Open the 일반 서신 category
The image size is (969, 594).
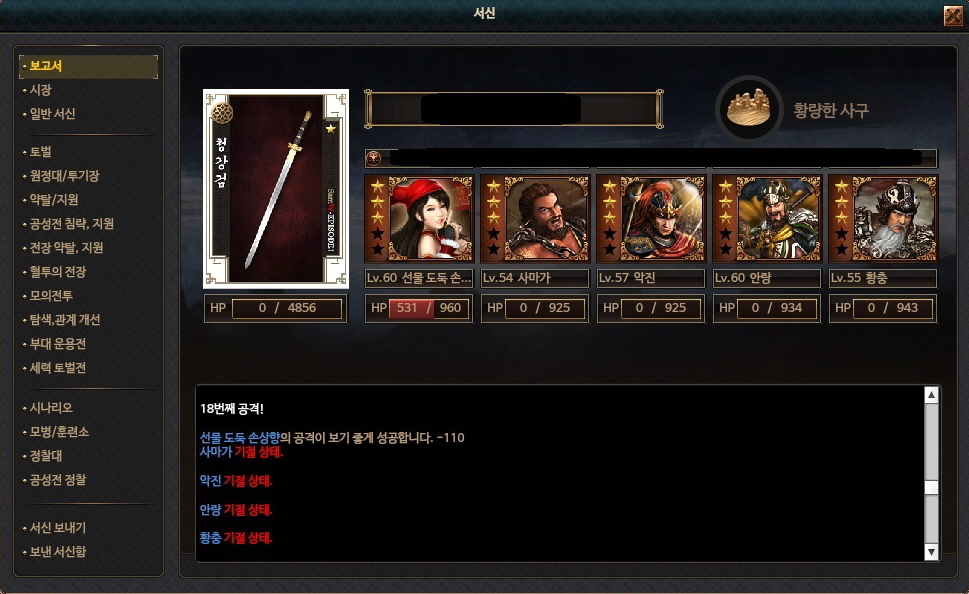click(x=53, y=114)
